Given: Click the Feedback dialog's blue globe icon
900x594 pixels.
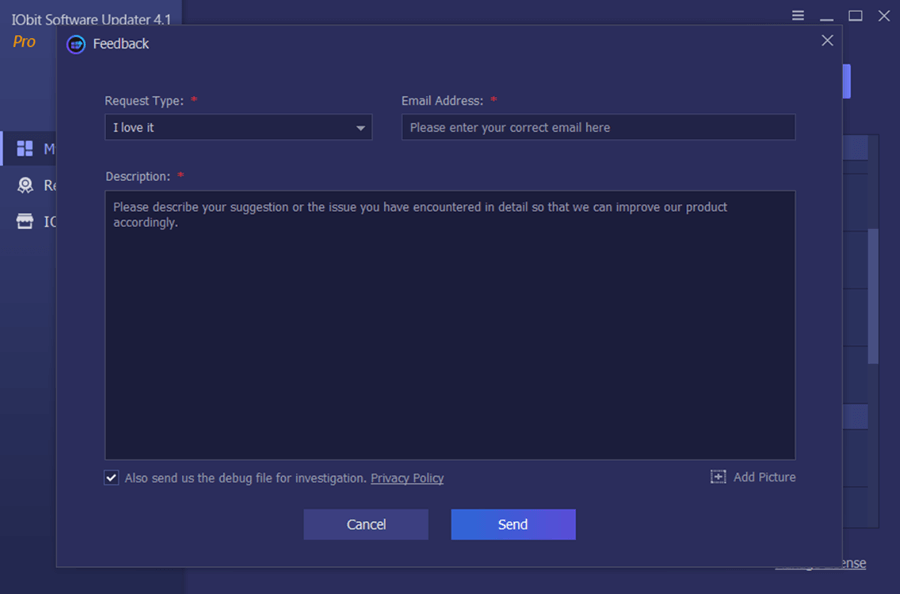Looking at the screenshot, I should click(x=75, y=44).
